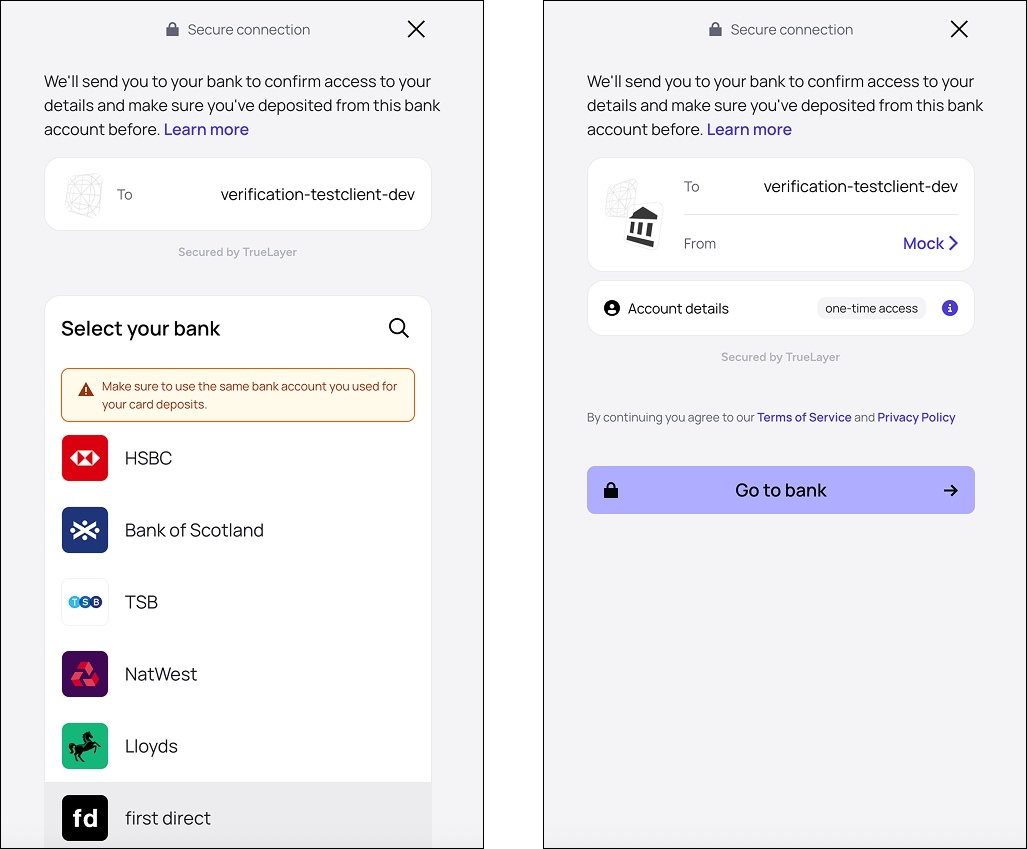Select the first direct bank name
This screenshot has width=1027, height=849.
[168, 818]
